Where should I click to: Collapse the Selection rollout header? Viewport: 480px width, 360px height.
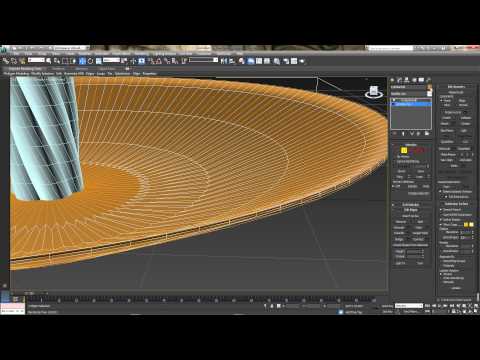pyautogui.click(x=411, y=145)
